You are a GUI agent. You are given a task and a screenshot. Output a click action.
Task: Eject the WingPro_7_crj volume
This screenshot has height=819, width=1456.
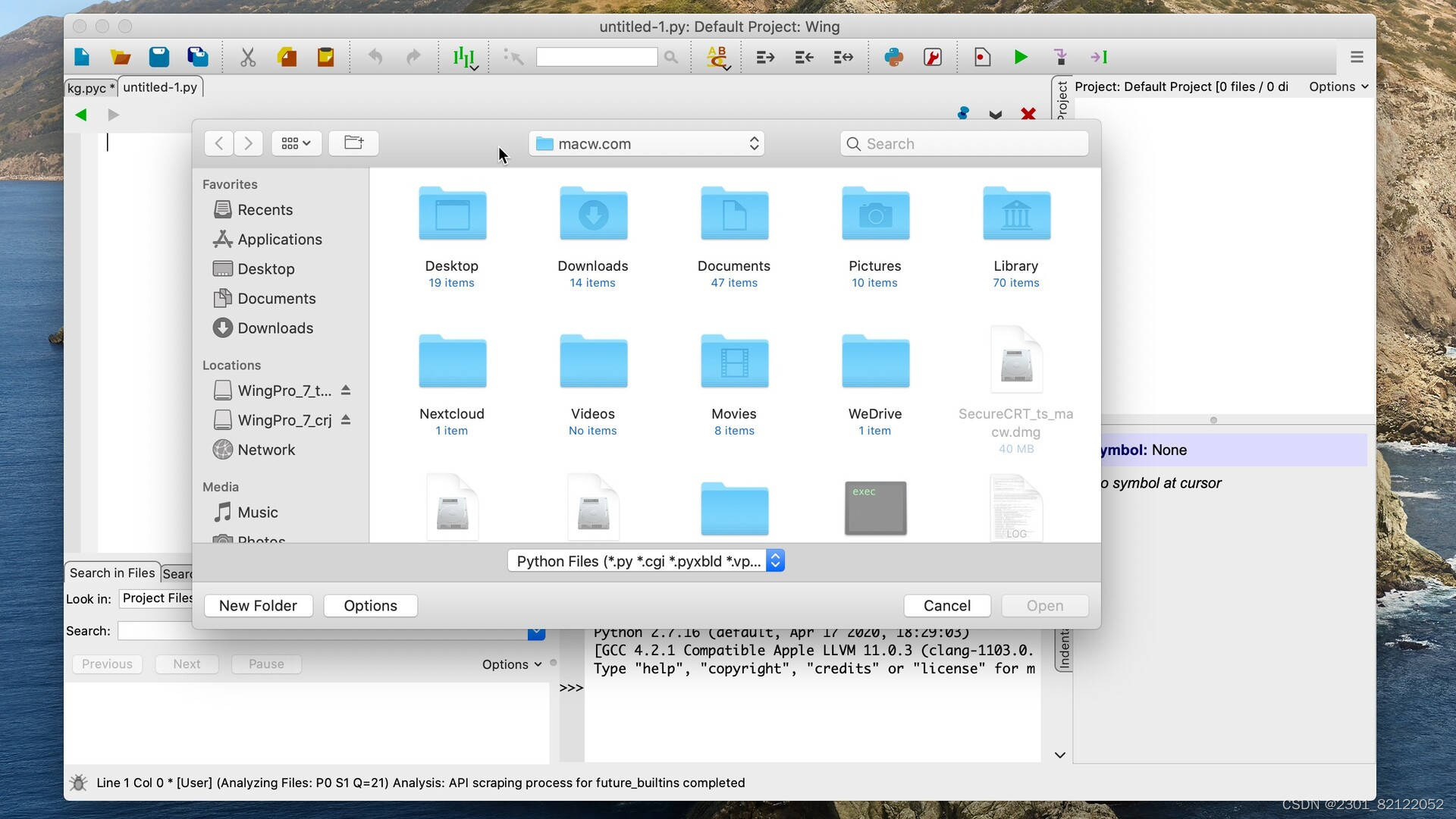[346, 419]
